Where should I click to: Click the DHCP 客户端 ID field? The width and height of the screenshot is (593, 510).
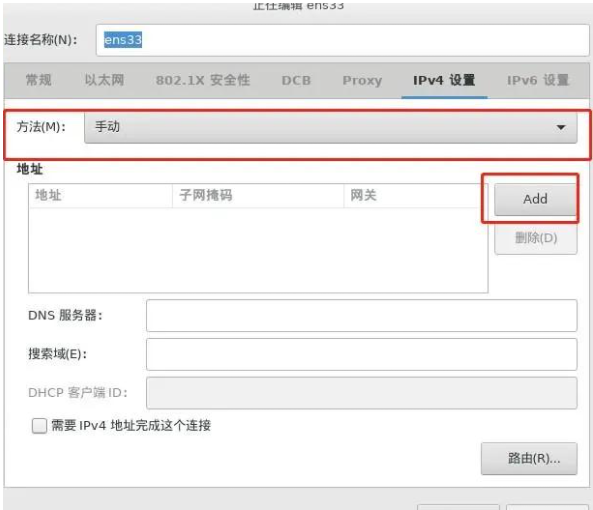(x=362, y=393)
